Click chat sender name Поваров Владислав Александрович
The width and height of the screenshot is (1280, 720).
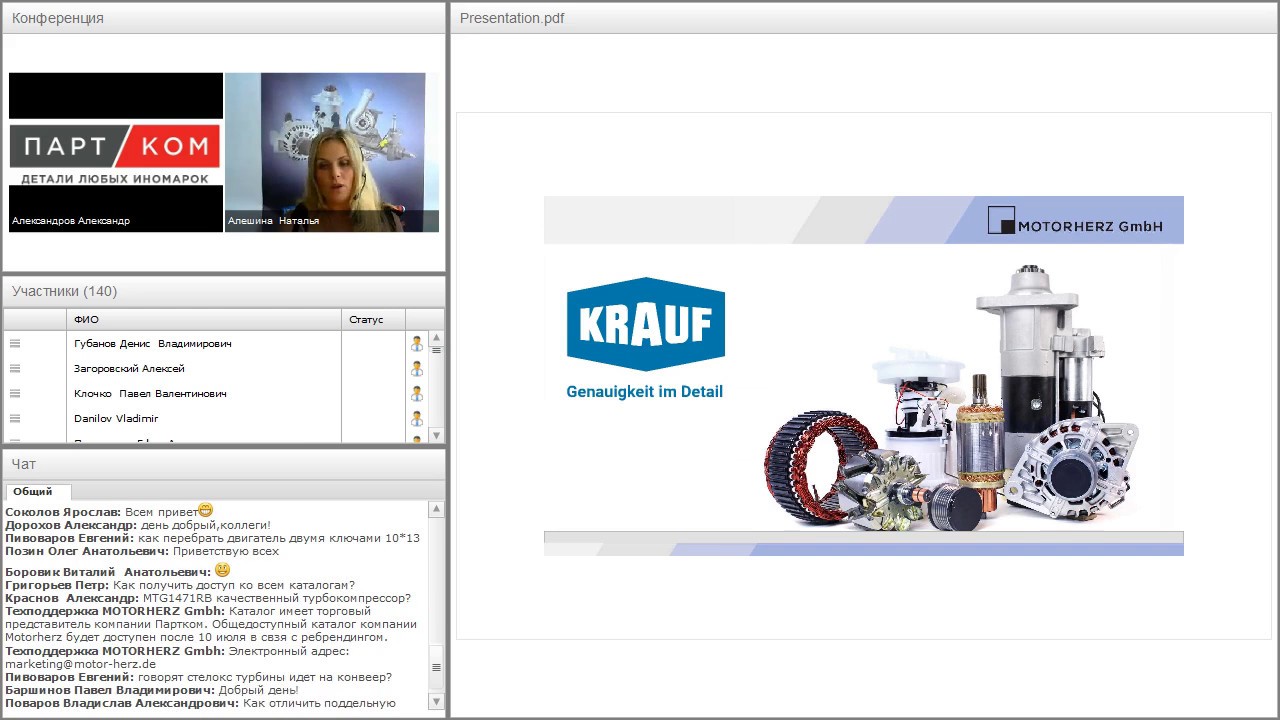coord(122,703)
